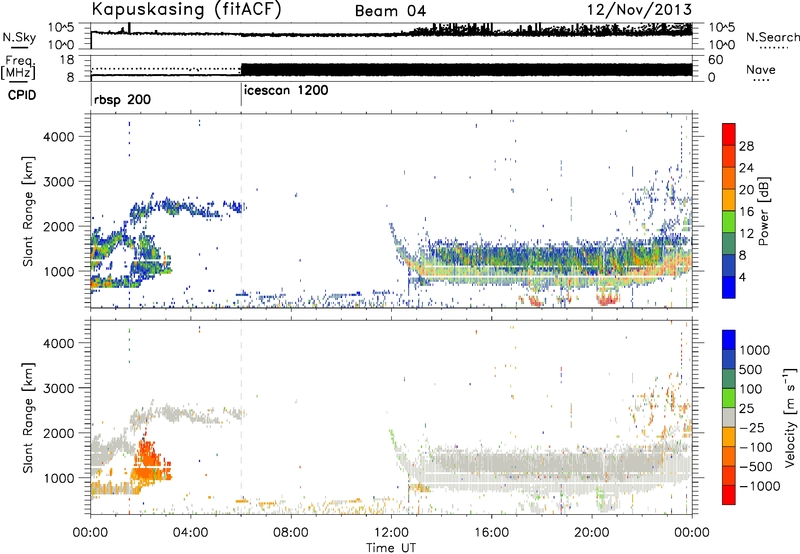Click the Time UT axis title
The width and height of the screenshot is (800, 554).
click(391, 548)
